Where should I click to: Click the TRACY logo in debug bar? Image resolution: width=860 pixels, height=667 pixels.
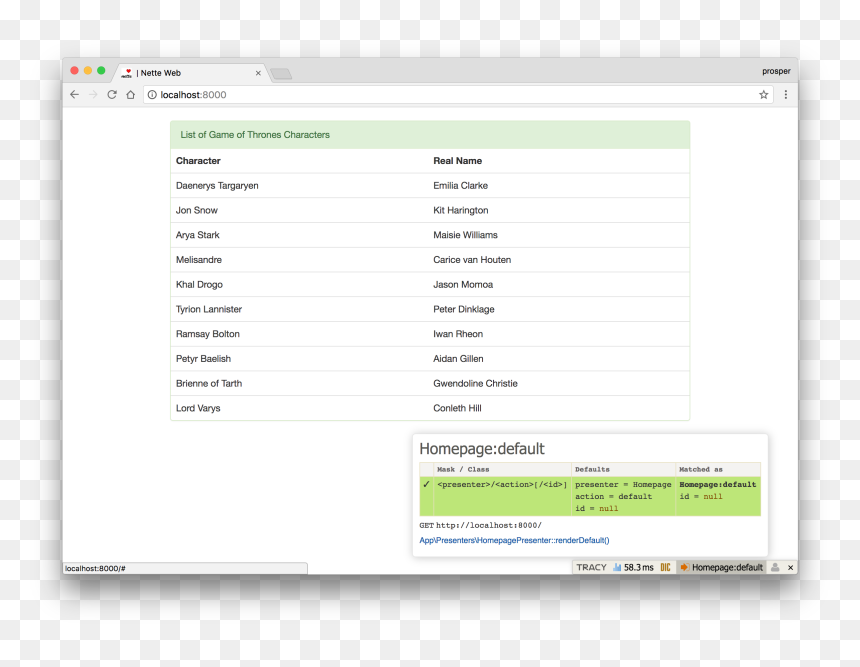coord(591,567)
